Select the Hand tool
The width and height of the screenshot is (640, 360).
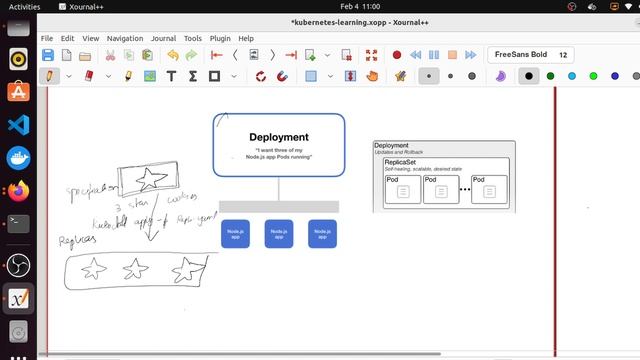click(372, 76)
